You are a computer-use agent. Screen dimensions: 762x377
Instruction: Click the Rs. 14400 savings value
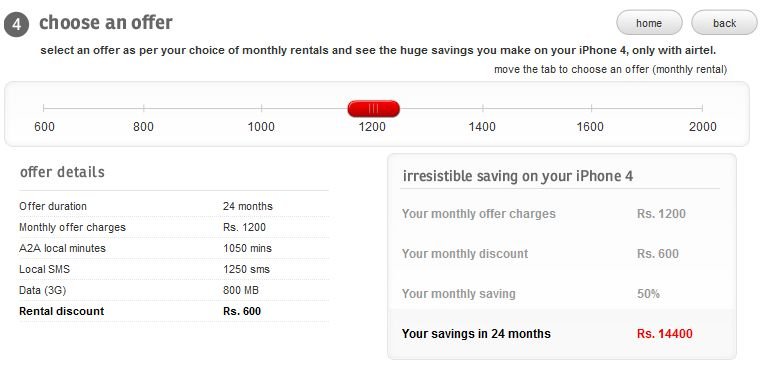click(x=664, y=334)
